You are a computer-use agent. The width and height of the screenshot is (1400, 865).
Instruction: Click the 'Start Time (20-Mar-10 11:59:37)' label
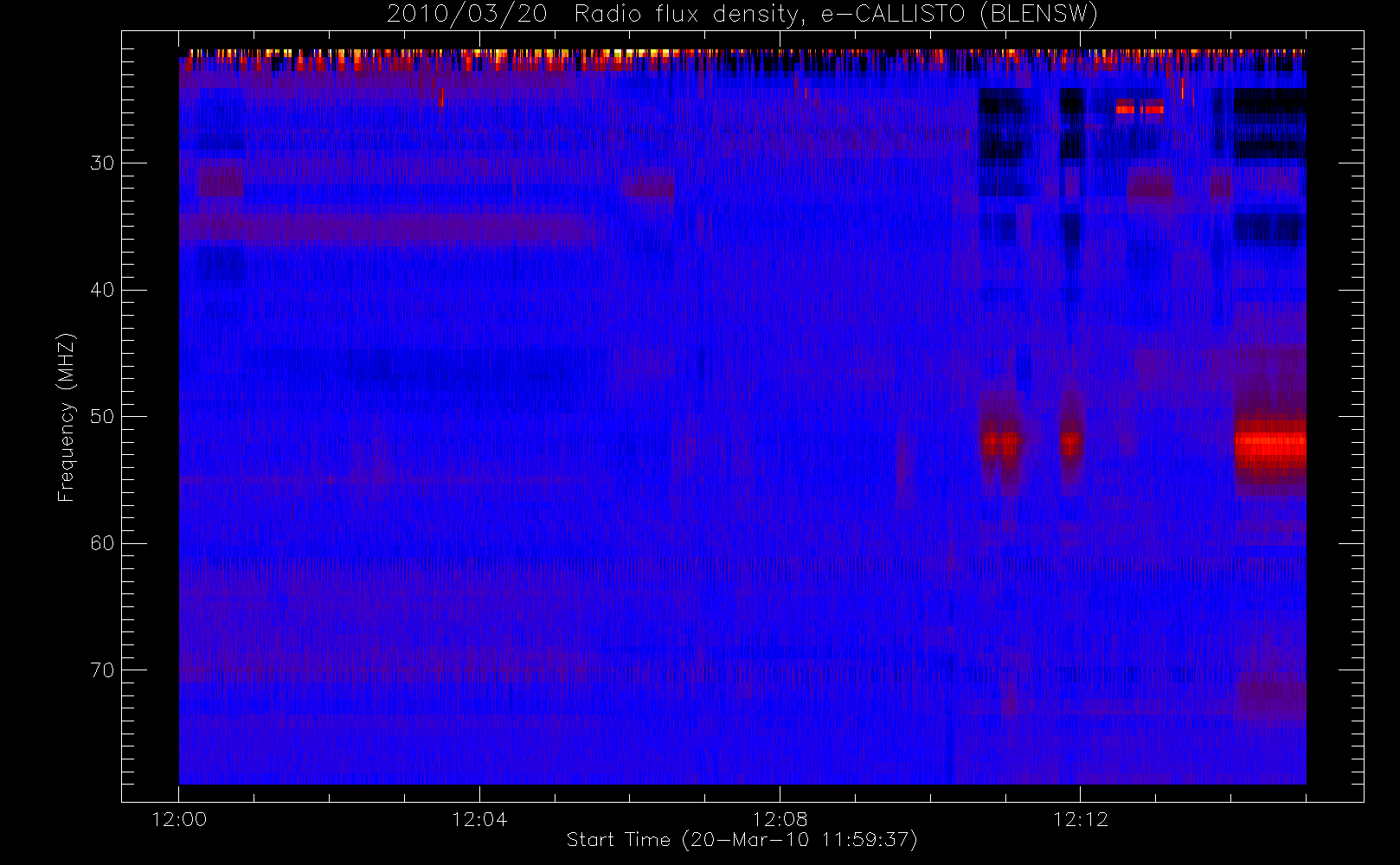tap(742, 840)
